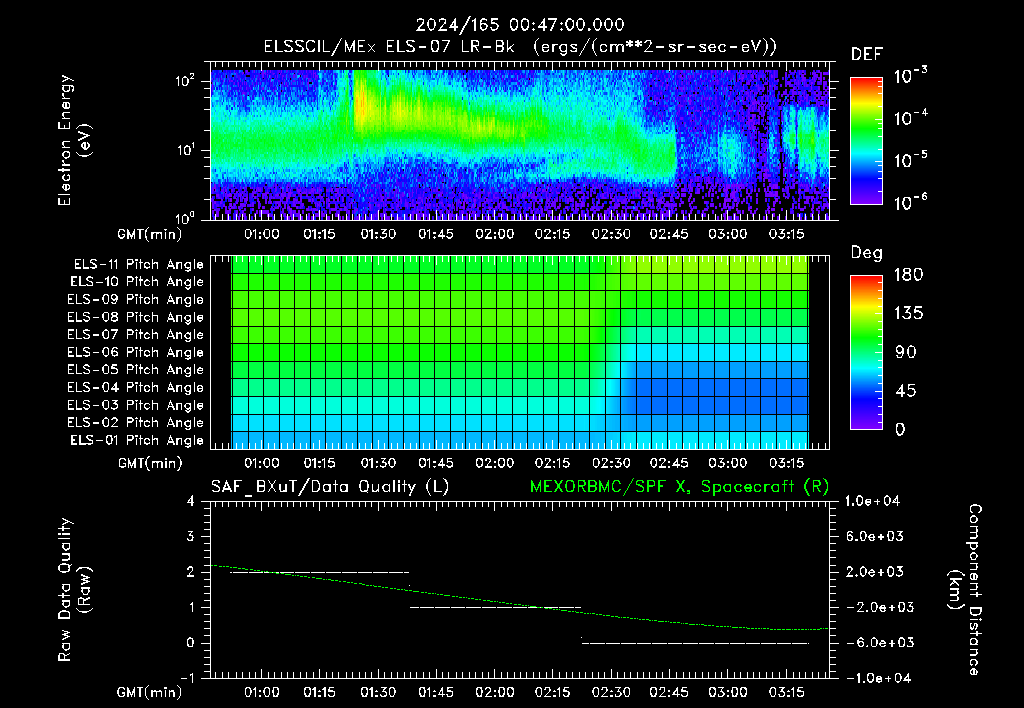
Task: Select ELS-03 Pitch Angle row label
Action: tap(135, 406)
